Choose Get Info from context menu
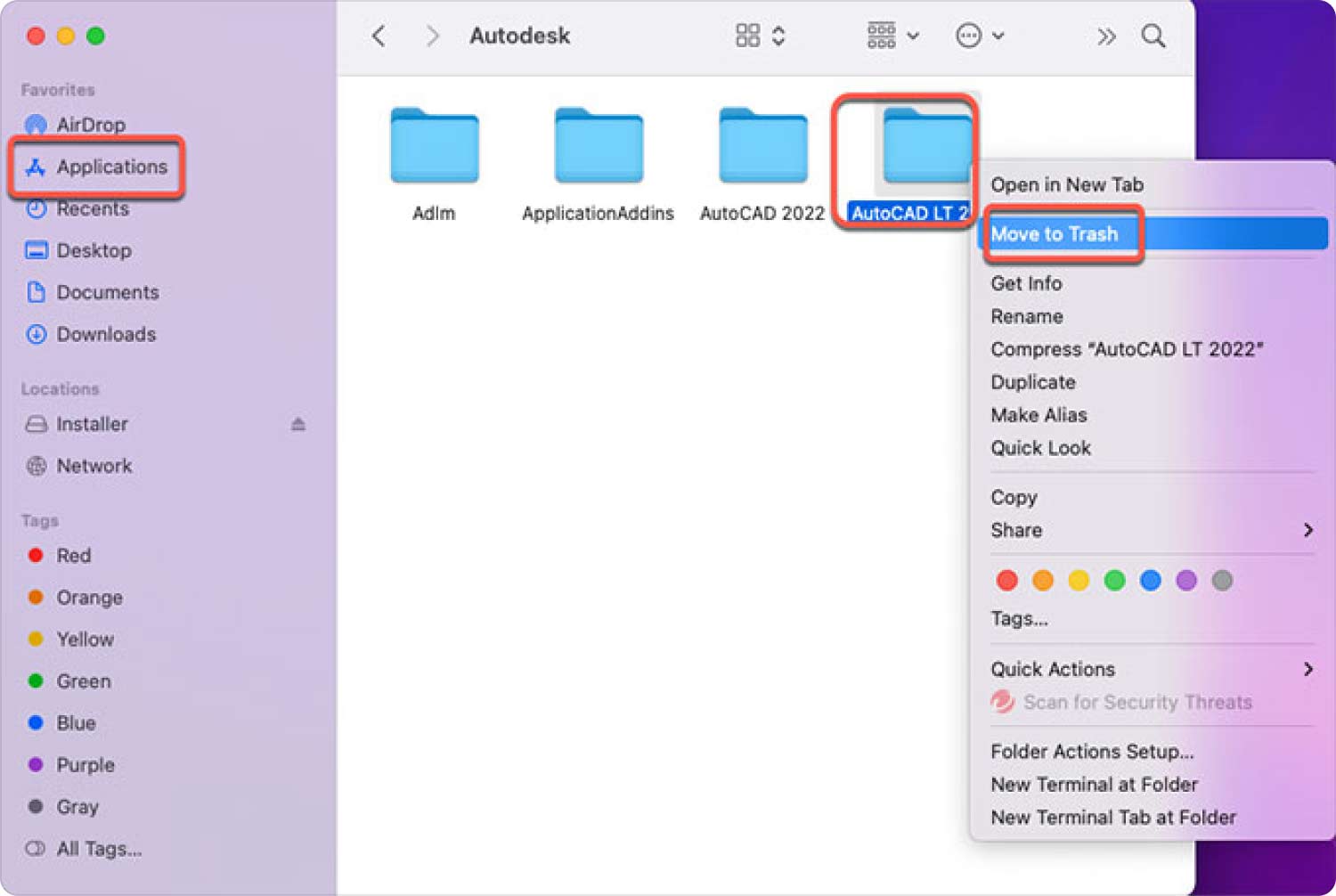Screen dimensions: 1336x896 [1026, 283]
